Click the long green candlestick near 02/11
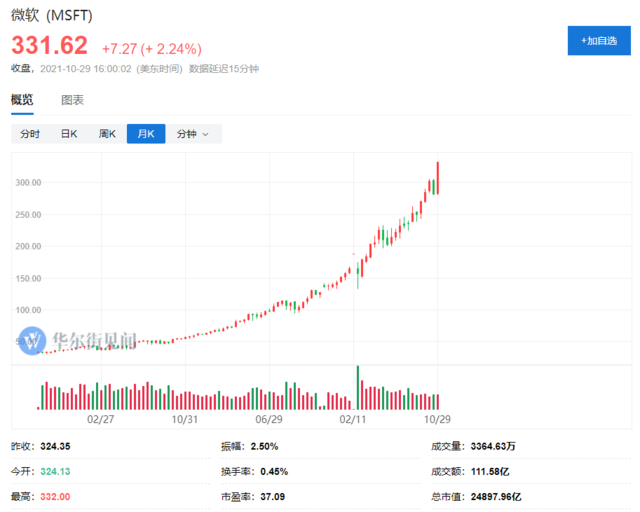This screenshot has width=640, height=512. (358, 276)
